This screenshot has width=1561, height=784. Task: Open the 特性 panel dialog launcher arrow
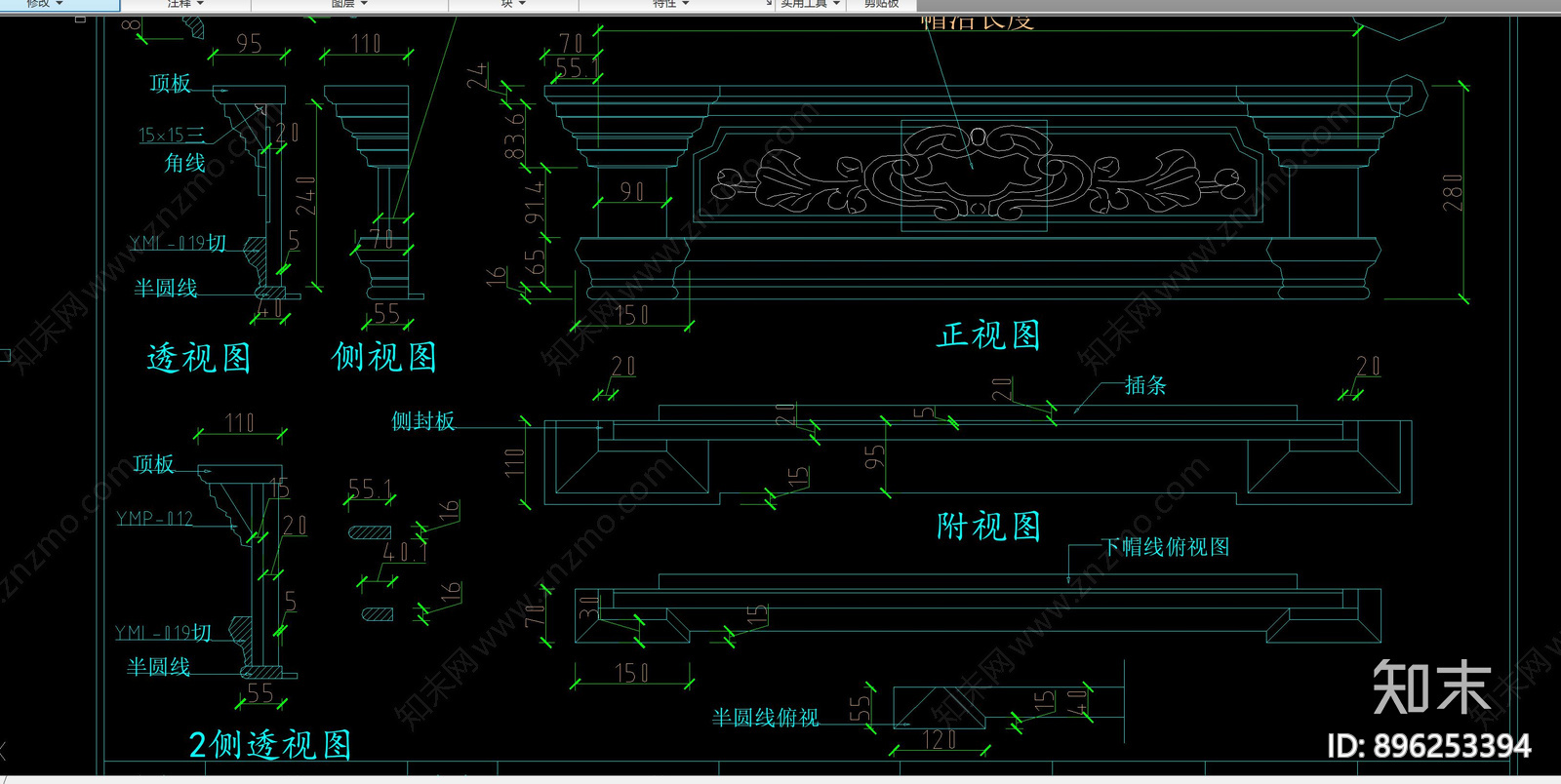tap(769, 4)
